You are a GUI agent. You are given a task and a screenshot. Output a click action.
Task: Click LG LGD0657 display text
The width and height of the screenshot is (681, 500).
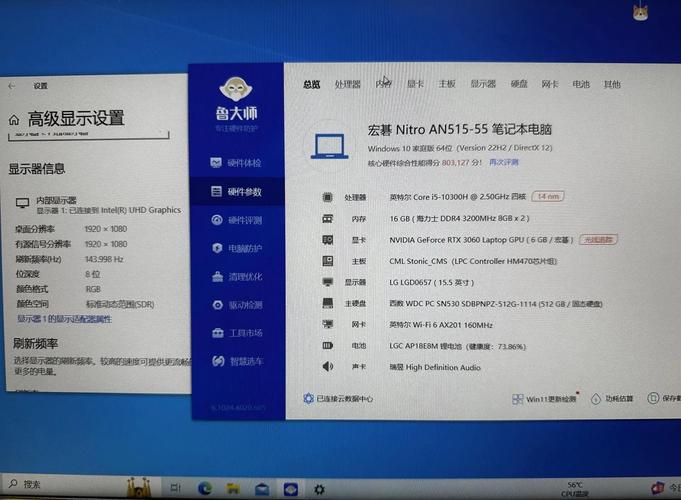pos(431,282)
